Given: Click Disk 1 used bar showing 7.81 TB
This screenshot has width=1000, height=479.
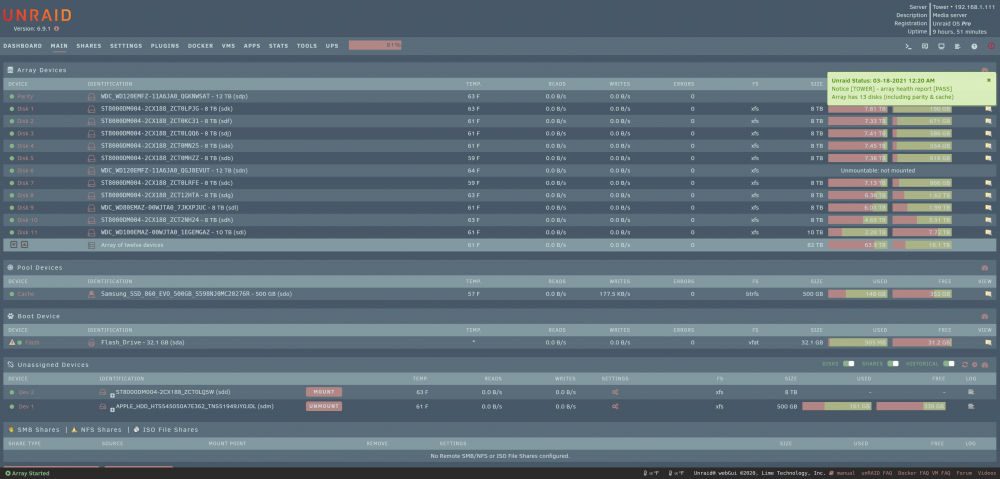Looking at the screenshot, I should [x=858, y=109].
